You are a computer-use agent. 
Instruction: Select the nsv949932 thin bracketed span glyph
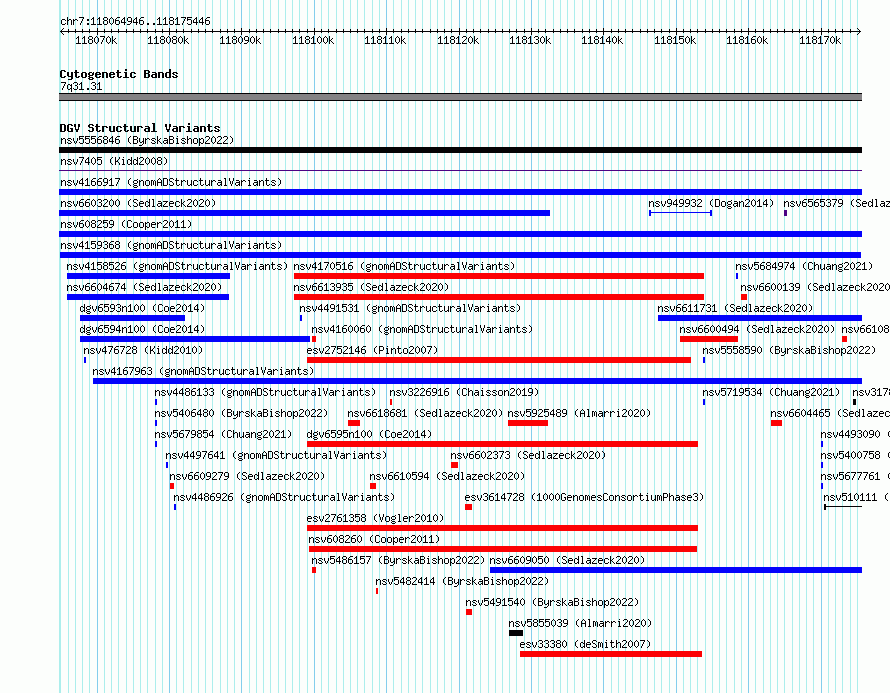point(681,213)
